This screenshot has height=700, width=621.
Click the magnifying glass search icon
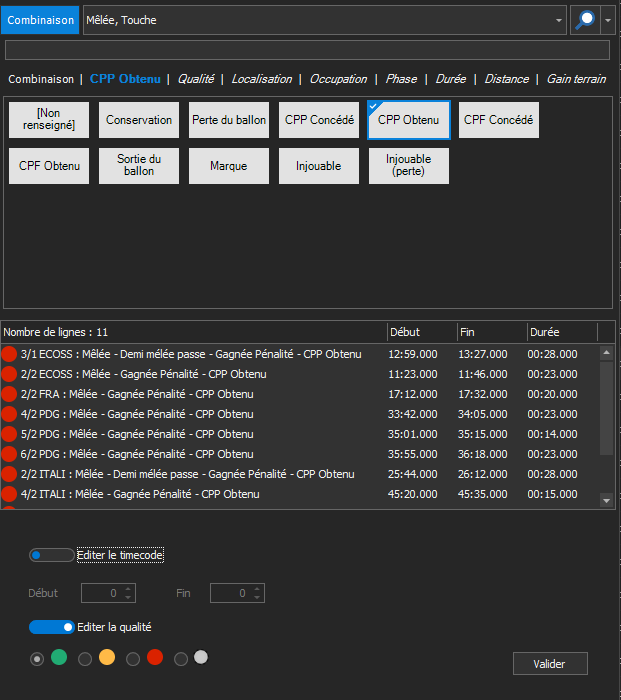pyautogui.click(x=583, y=20)
